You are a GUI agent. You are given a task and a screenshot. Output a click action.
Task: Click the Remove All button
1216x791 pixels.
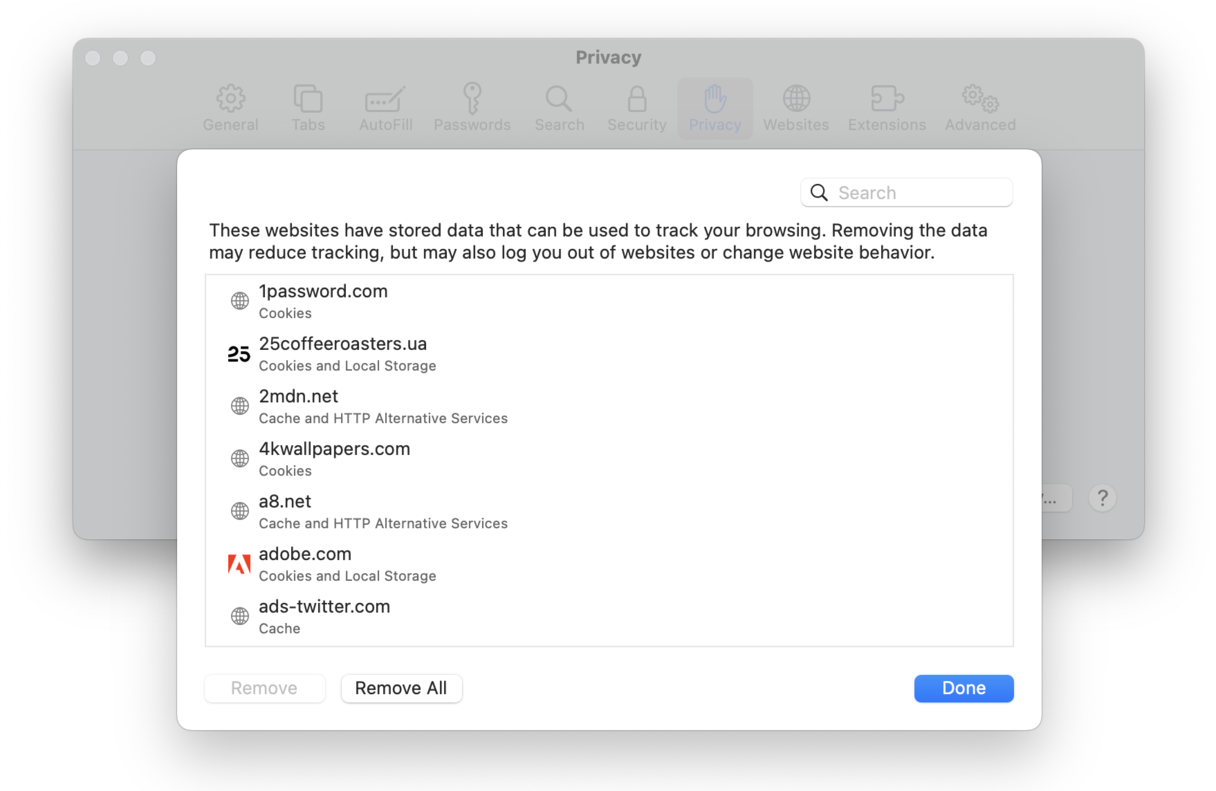[401, 688]
